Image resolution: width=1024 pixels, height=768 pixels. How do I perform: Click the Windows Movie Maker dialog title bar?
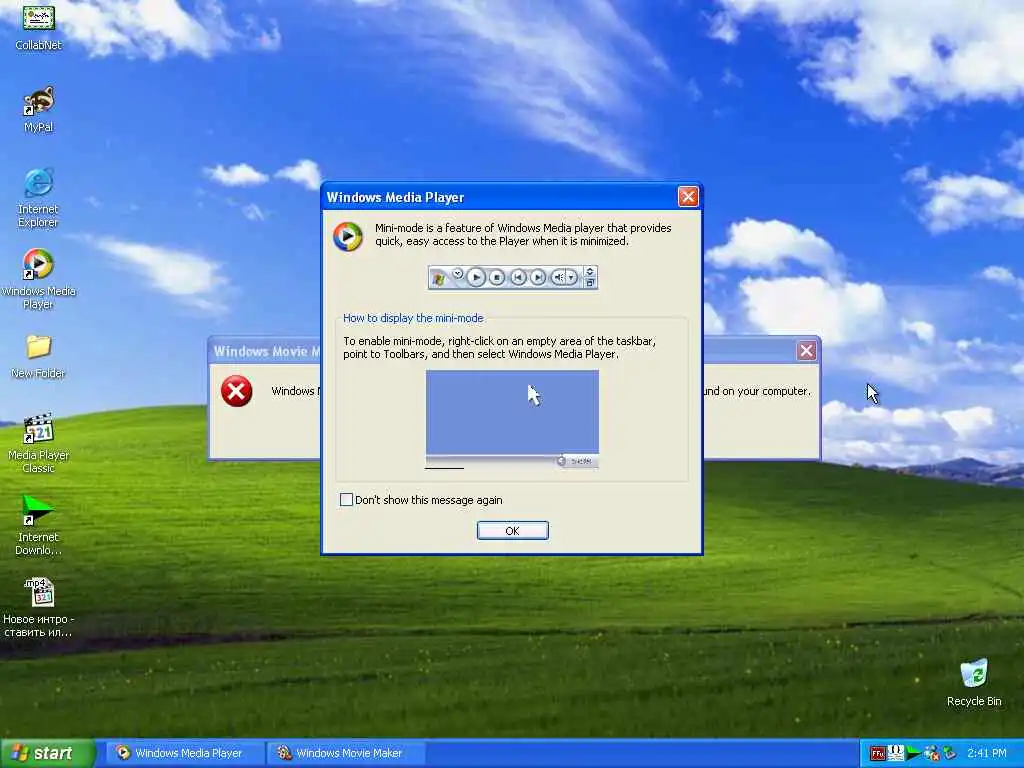click(264, 351)
